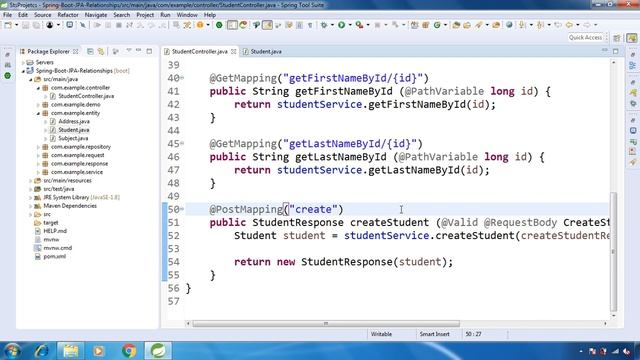The image size is (640, 360).
Task: Click the editor horizontal scrollbar thumb
Action: pyautogui.click(x=326, y=324)
